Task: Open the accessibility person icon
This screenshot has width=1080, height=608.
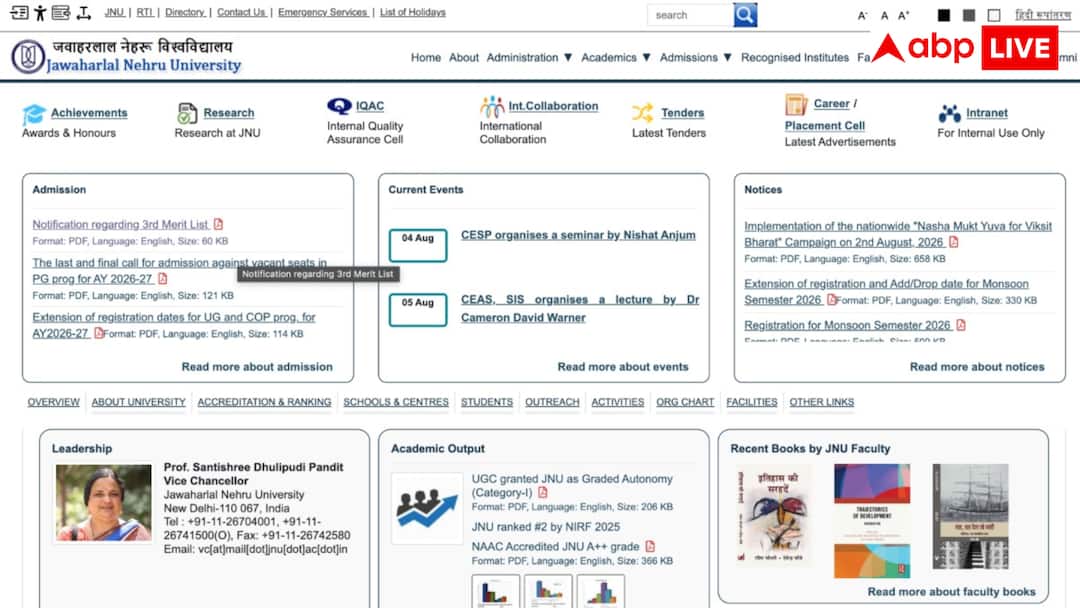Action: pyautogui.click(x=40, y=12)
